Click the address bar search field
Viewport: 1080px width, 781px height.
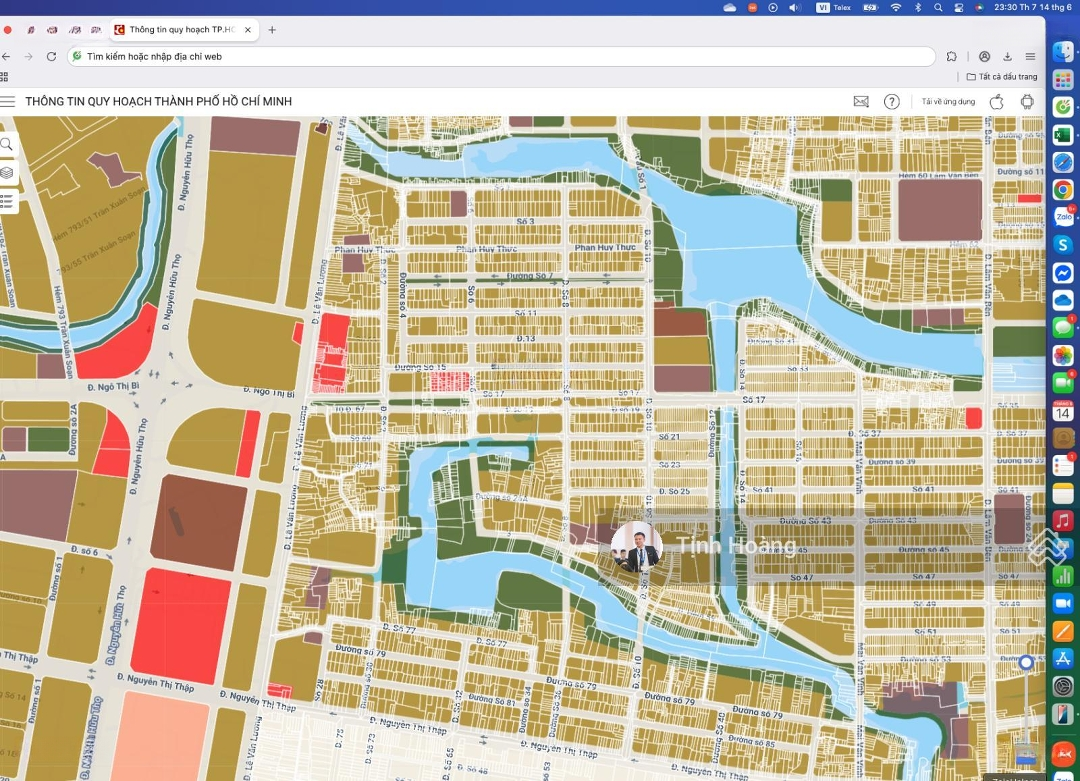click(x=500, y=57)
